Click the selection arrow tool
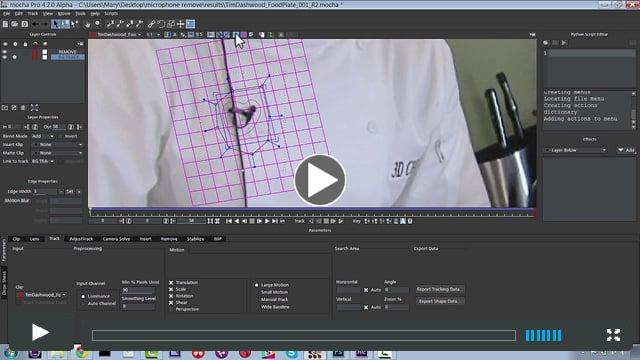 click(x=56, y=24)
